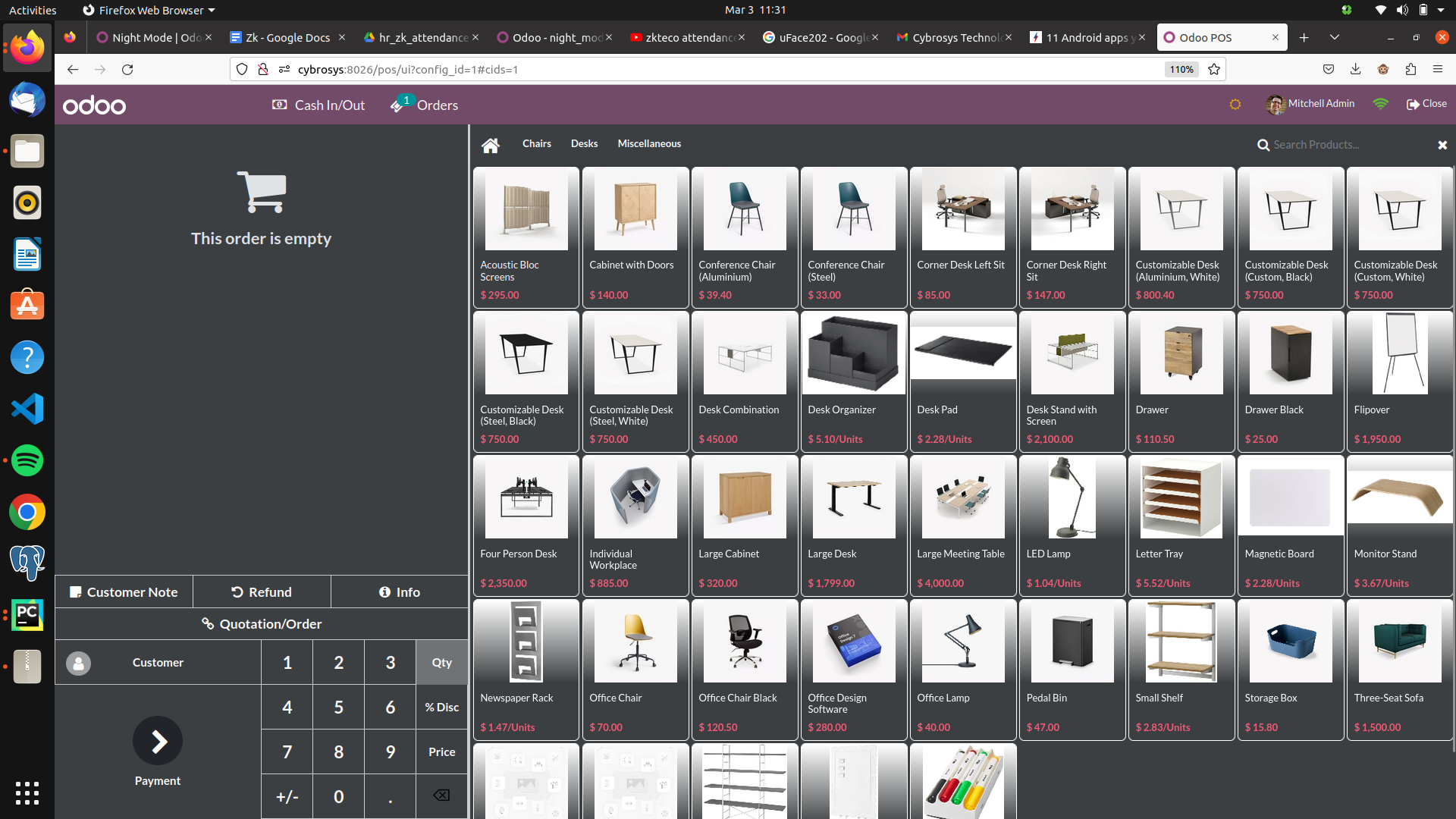
Task: Click the home category icon
Action: [x=491, y=145]
